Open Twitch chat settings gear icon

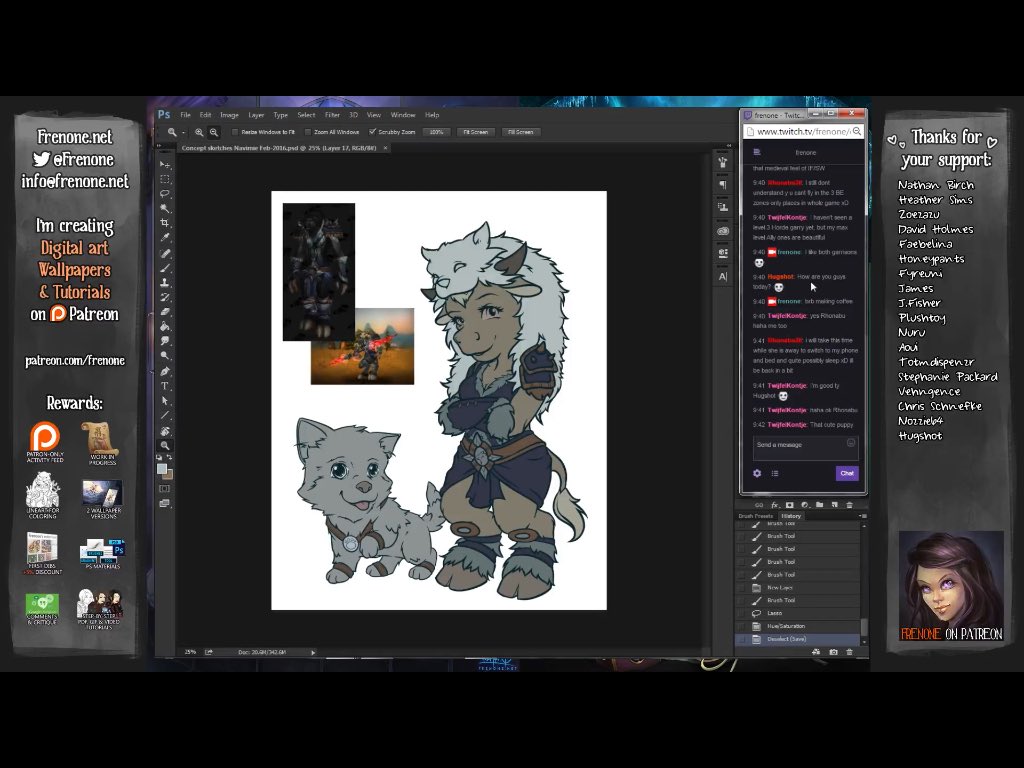(757, 473)
